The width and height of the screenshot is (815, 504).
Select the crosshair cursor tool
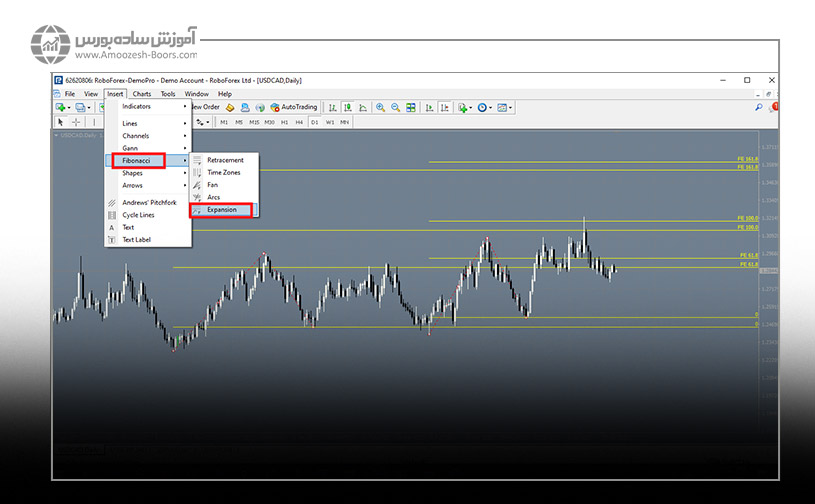(76, 122)
